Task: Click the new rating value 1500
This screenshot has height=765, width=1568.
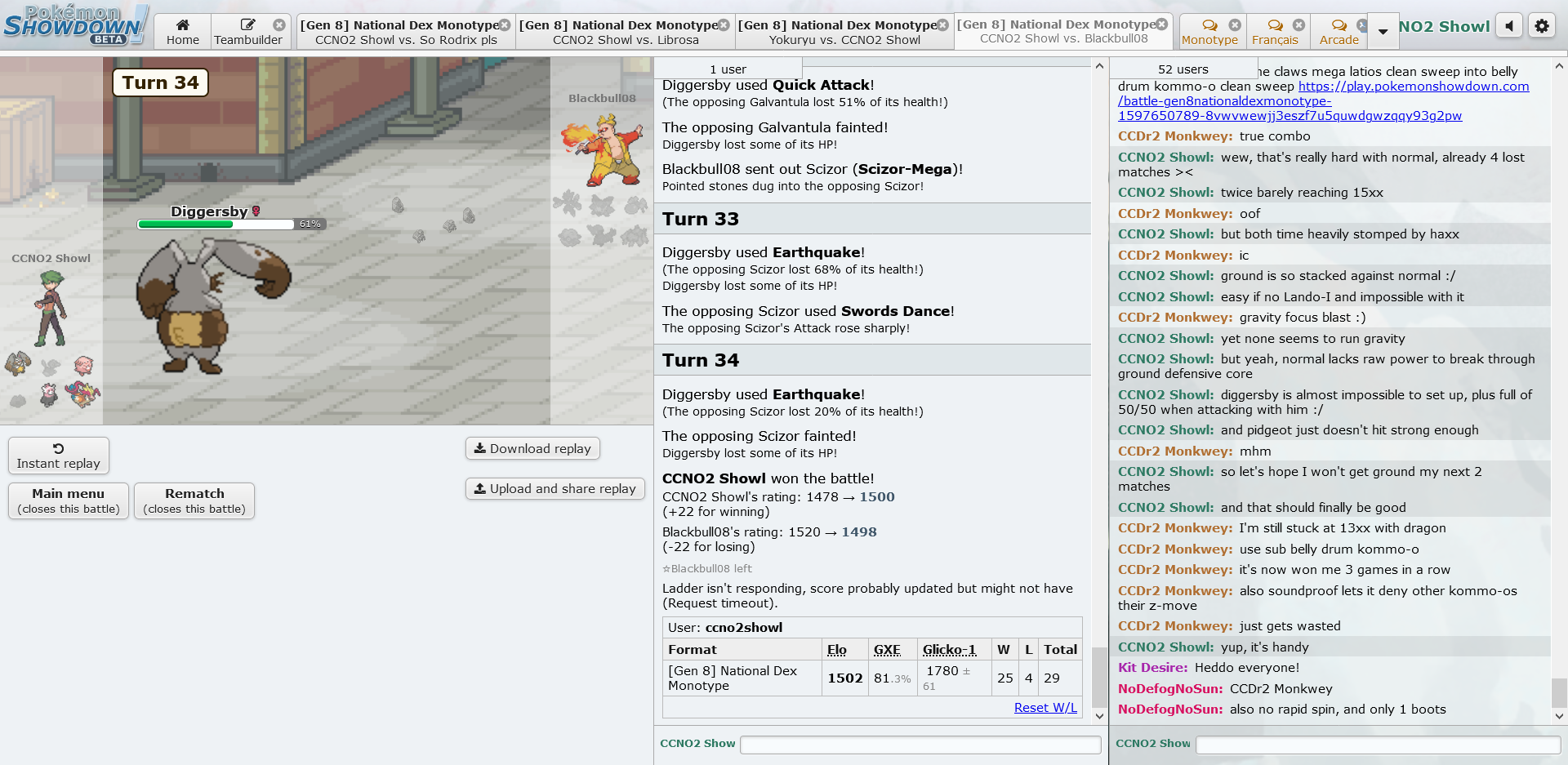Action: pyautogui.click(x=877, y=497)
